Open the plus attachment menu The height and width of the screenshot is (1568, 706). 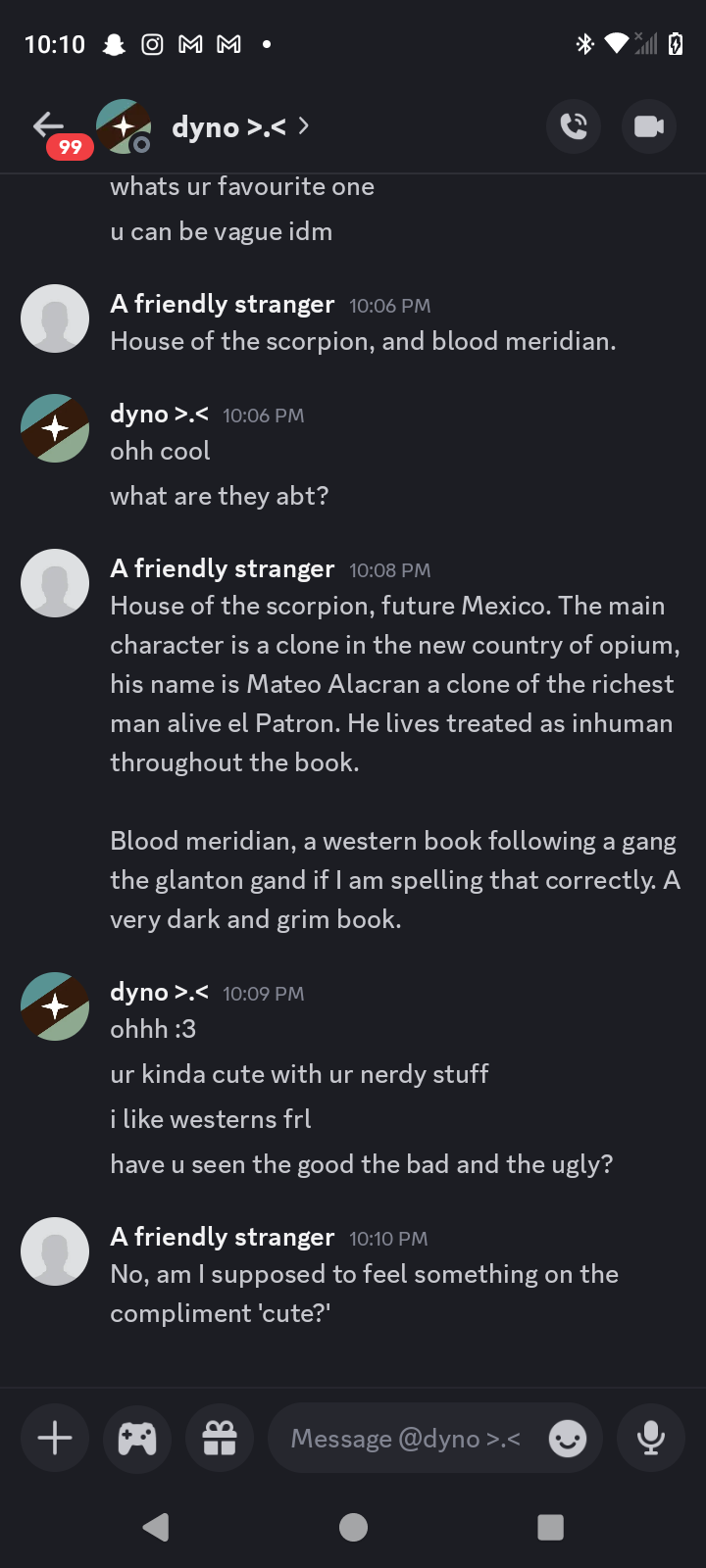coord(55,1438)
